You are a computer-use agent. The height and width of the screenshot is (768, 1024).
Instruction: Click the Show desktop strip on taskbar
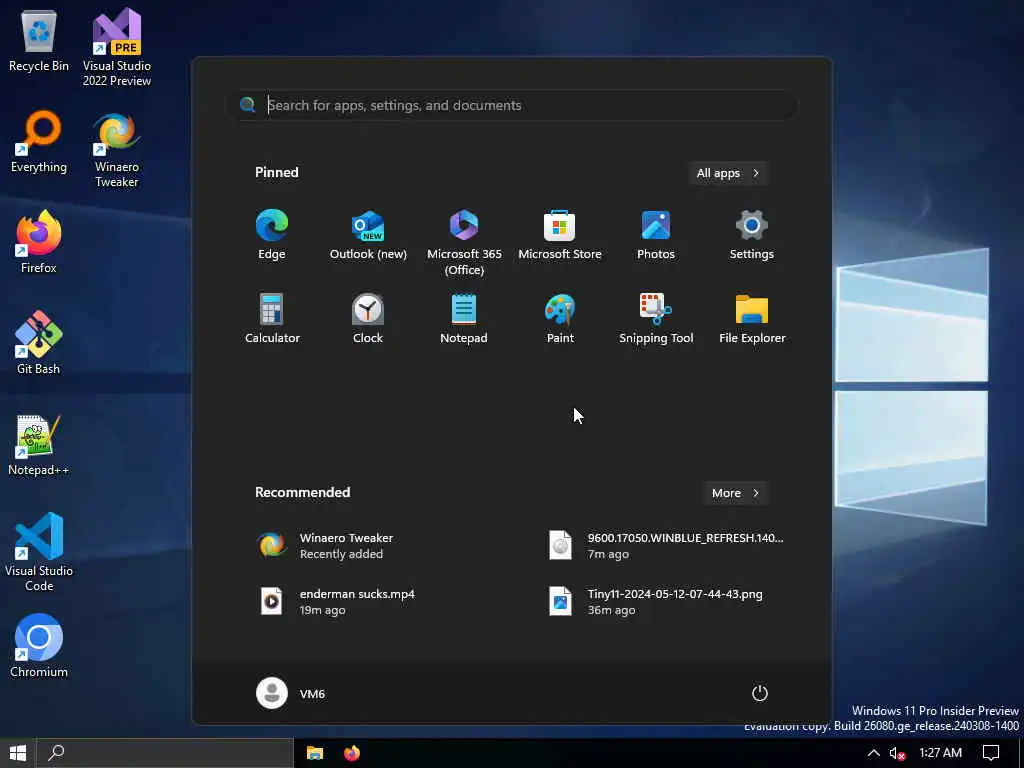1021,753
